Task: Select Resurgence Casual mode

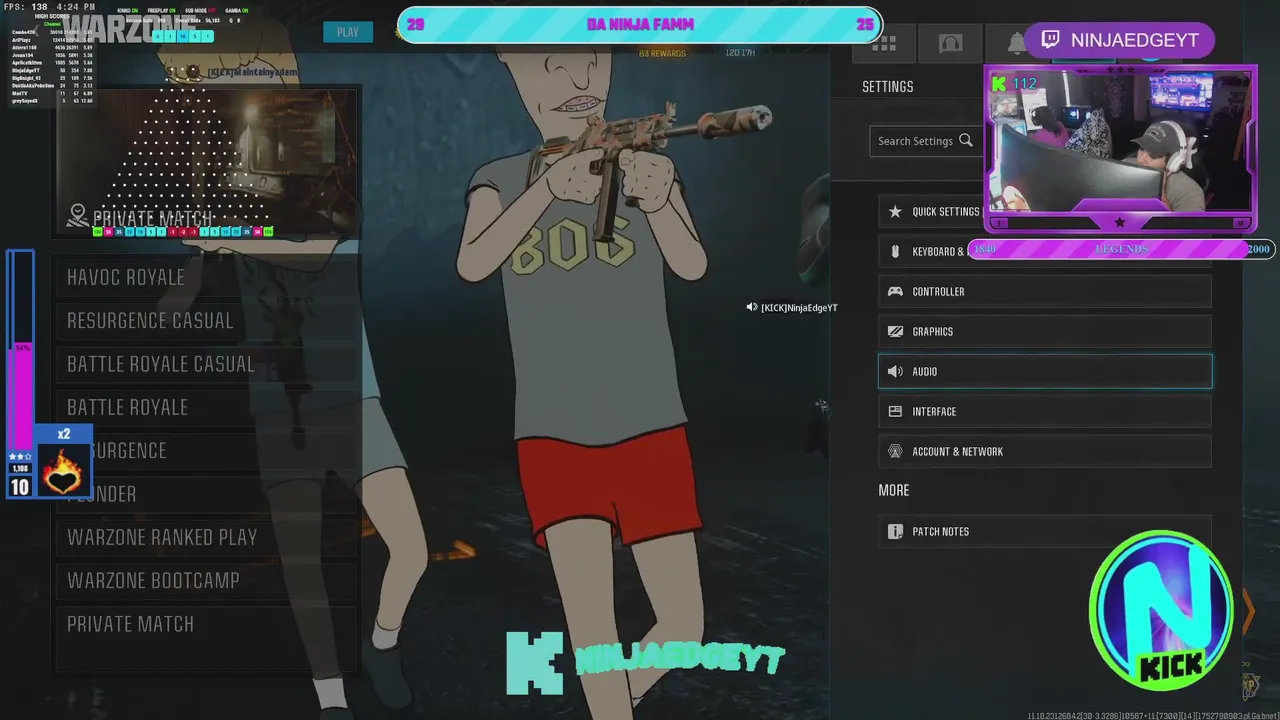Action: pos(206,321)
